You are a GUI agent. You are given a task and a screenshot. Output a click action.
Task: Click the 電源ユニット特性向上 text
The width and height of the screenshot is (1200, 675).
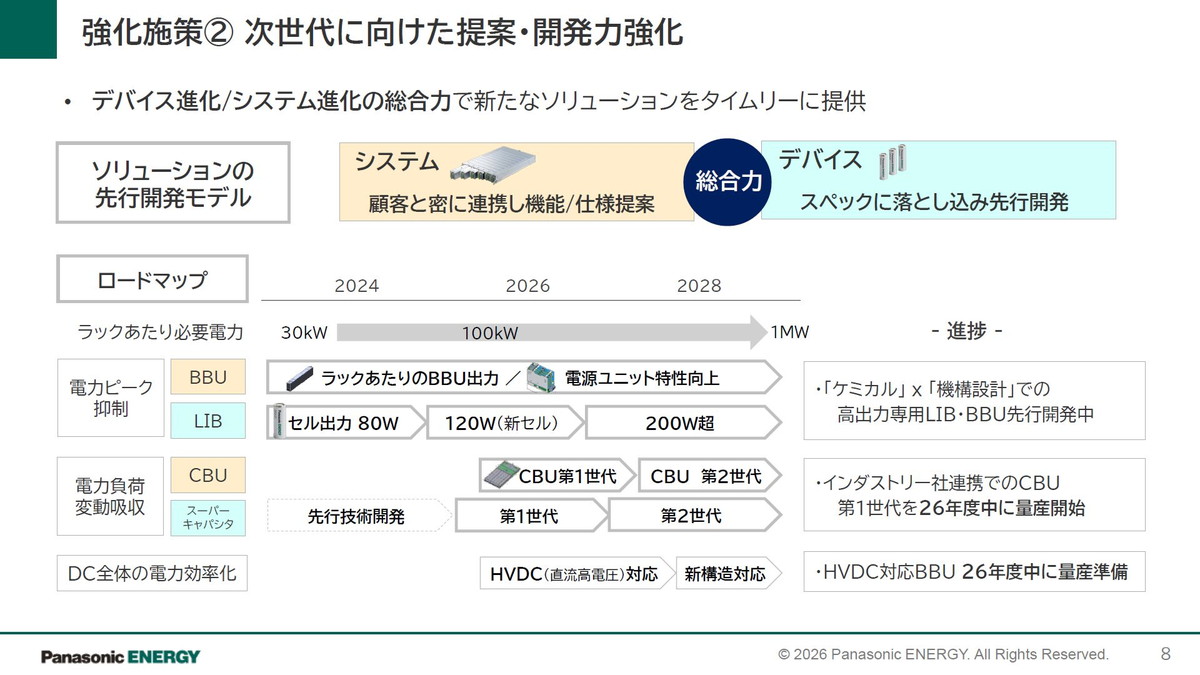[642, 379]
